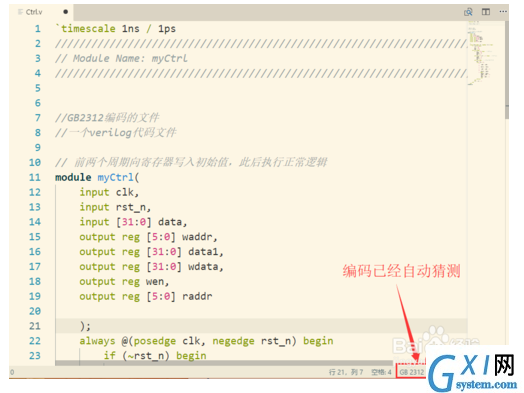Image resolution: width=524 pixels, height=393 pixels.
Task: Click the `timescale 1ns / 1ps line
Action: 116,29
